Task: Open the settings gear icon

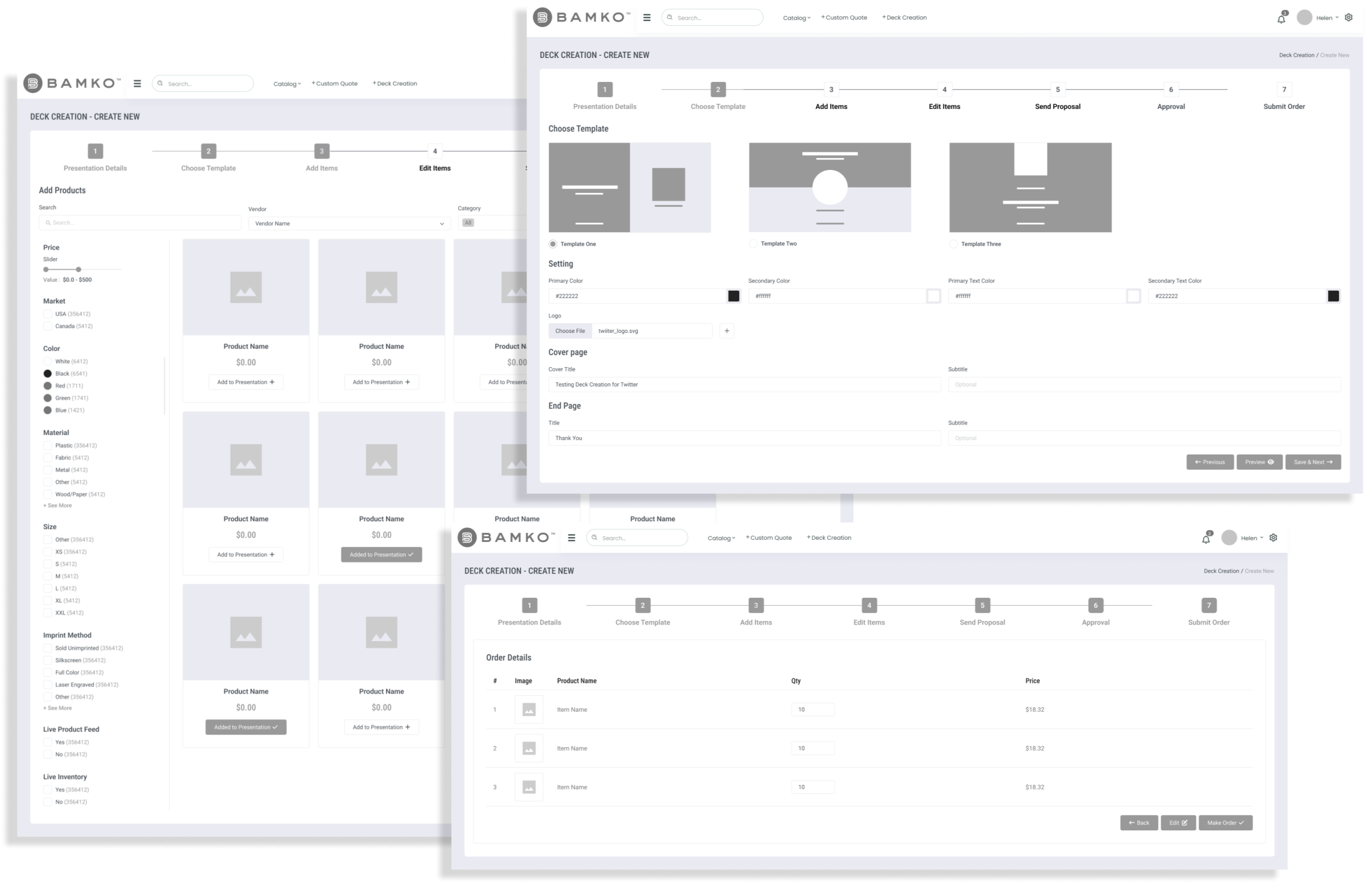Action: coord(1348,17)
